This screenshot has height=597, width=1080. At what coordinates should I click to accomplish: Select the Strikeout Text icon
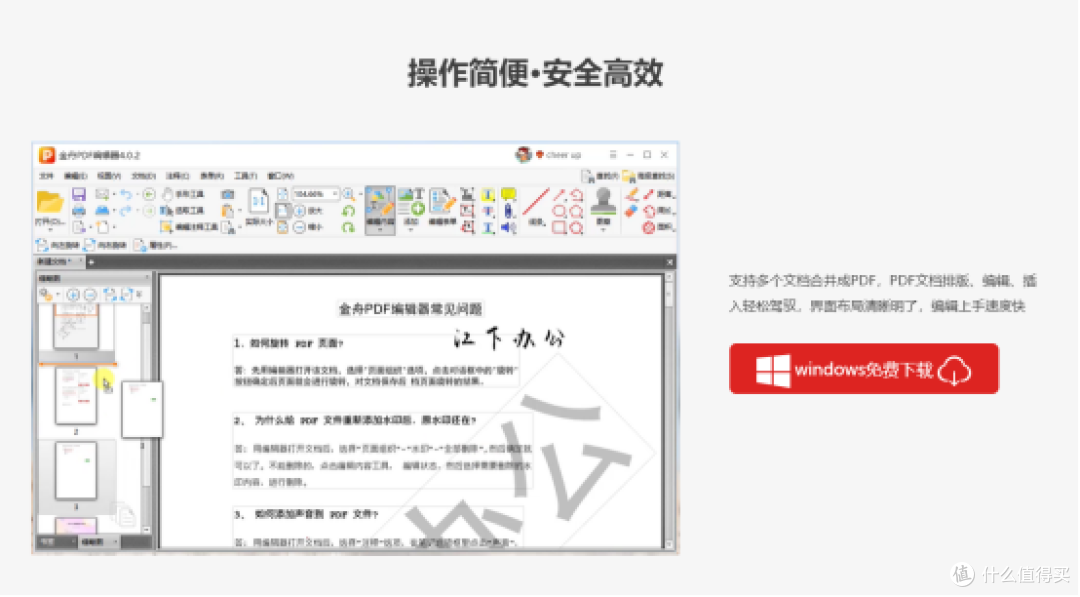click(x=488, y=211)
